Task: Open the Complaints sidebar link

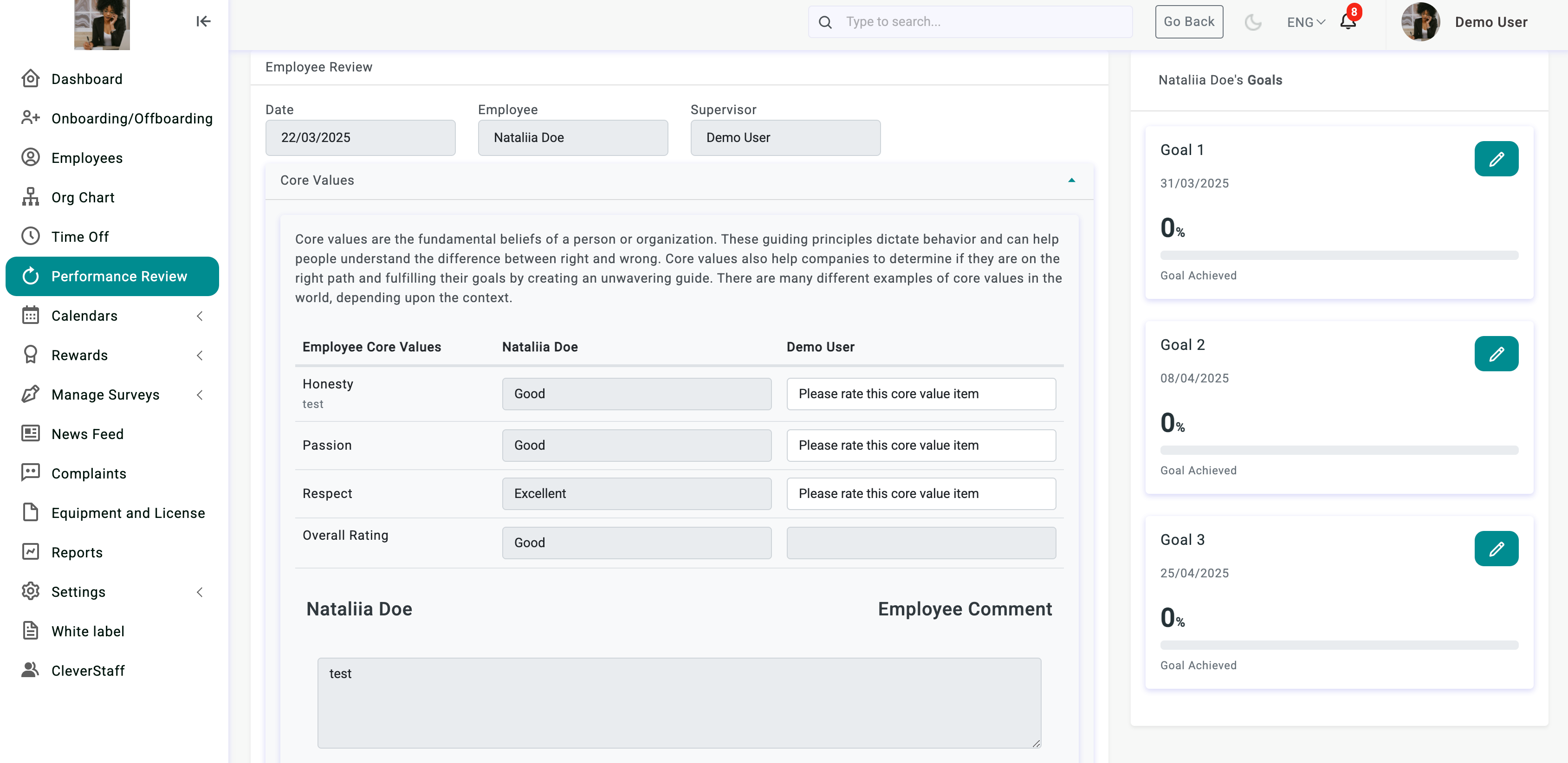Action: [88, 473]
